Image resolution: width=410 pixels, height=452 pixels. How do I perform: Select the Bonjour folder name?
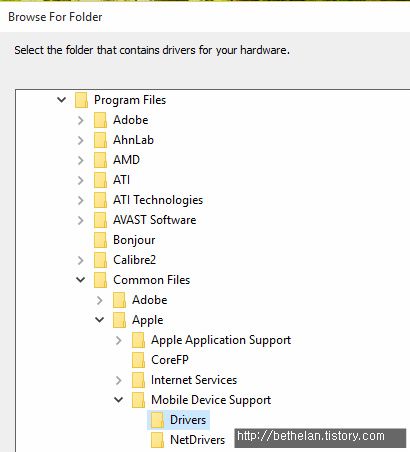pos(134,240)
